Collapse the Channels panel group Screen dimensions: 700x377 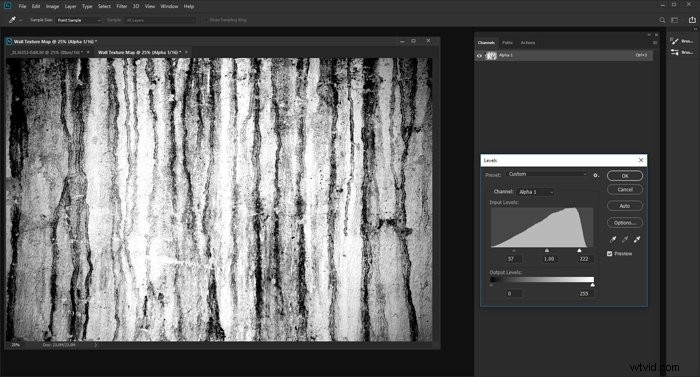649,35
